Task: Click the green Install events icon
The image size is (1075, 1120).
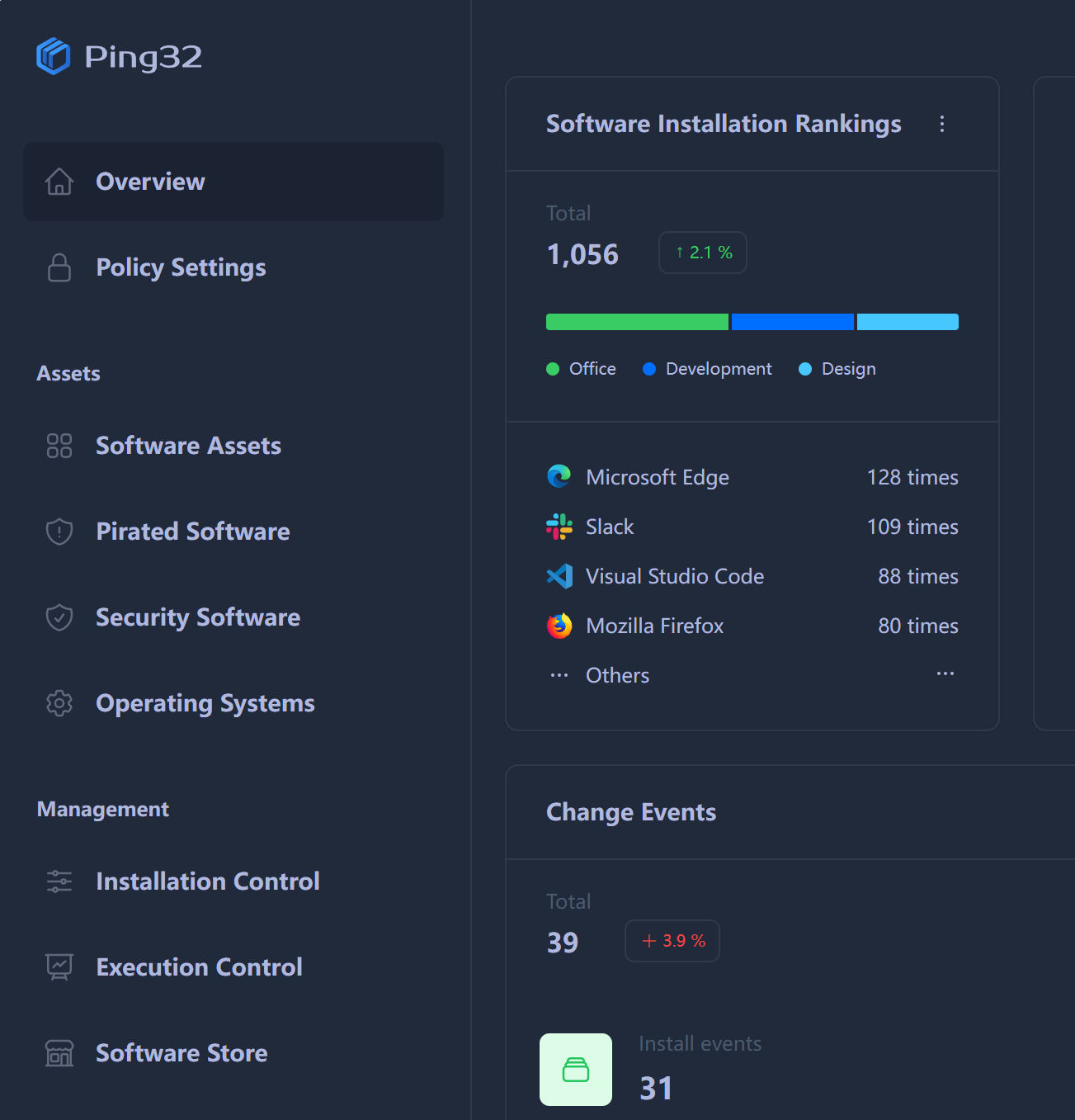Action: (576, 1070)
